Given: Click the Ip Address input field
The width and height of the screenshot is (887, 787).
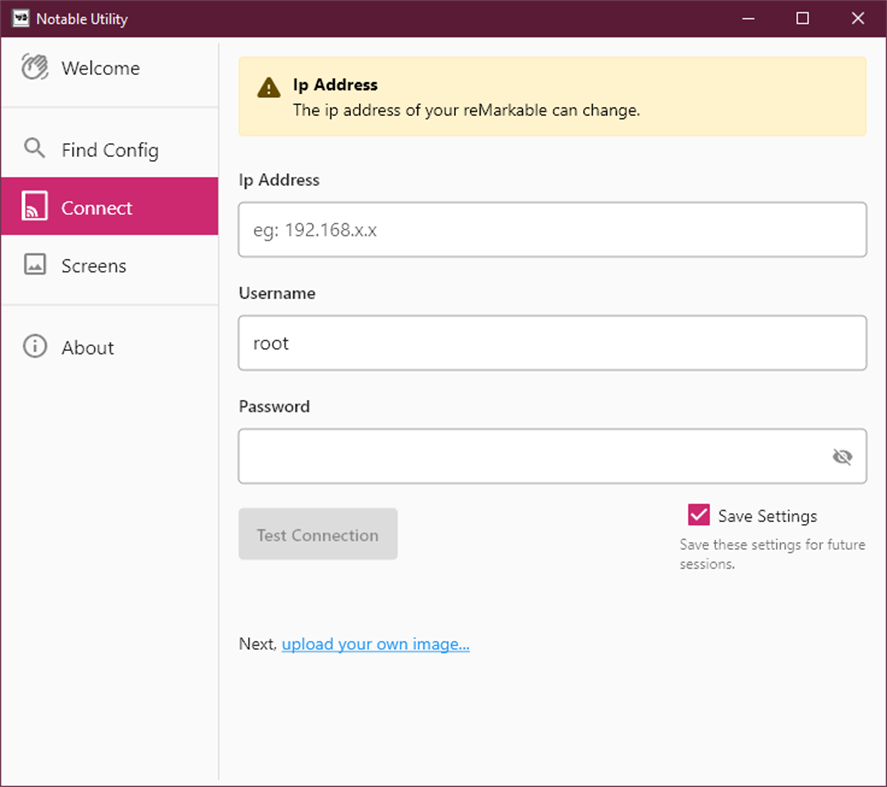Looking at the screenshot, I should click(552, 229).
